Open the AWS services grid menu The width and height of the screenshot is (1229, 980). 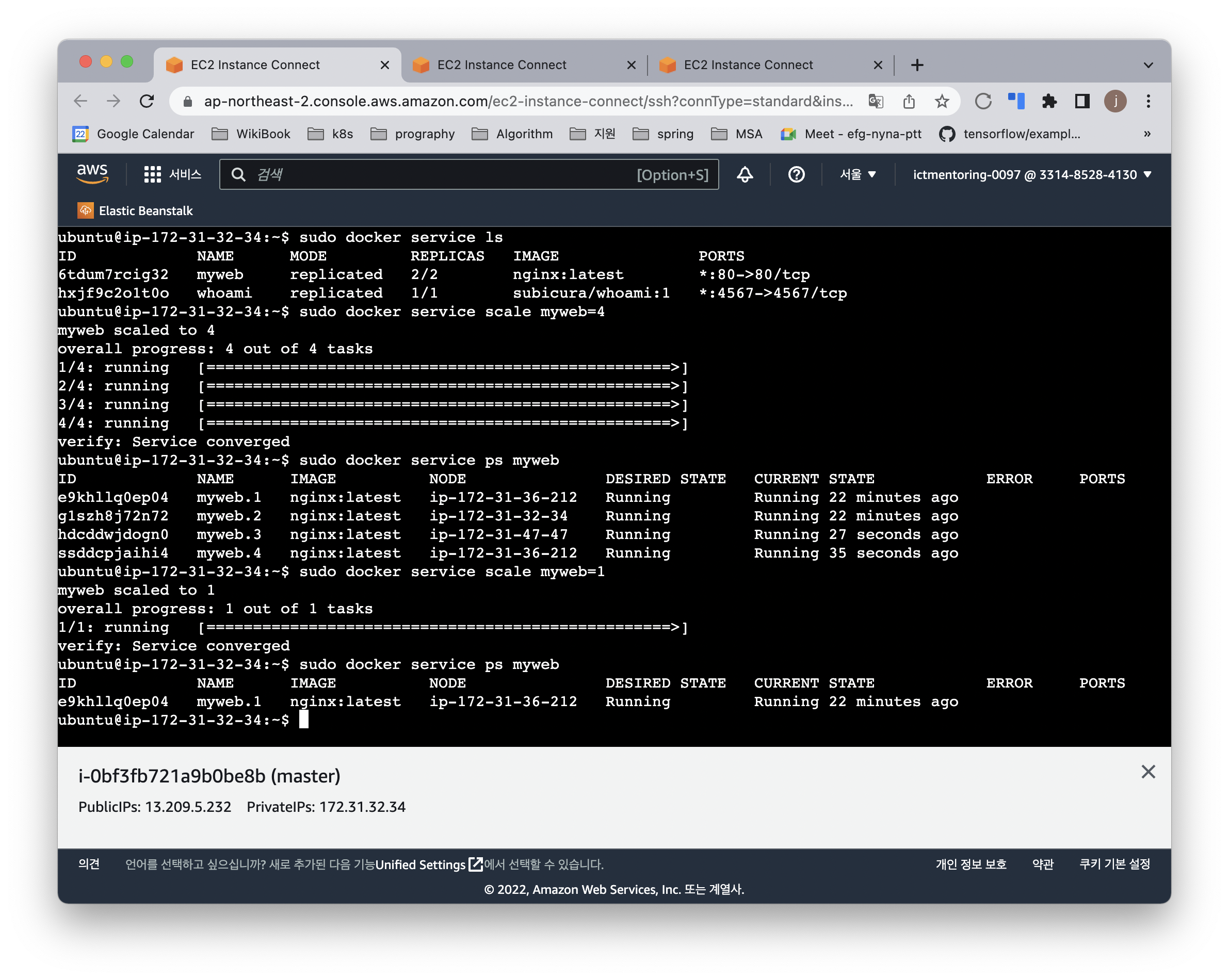click(152, 174)
